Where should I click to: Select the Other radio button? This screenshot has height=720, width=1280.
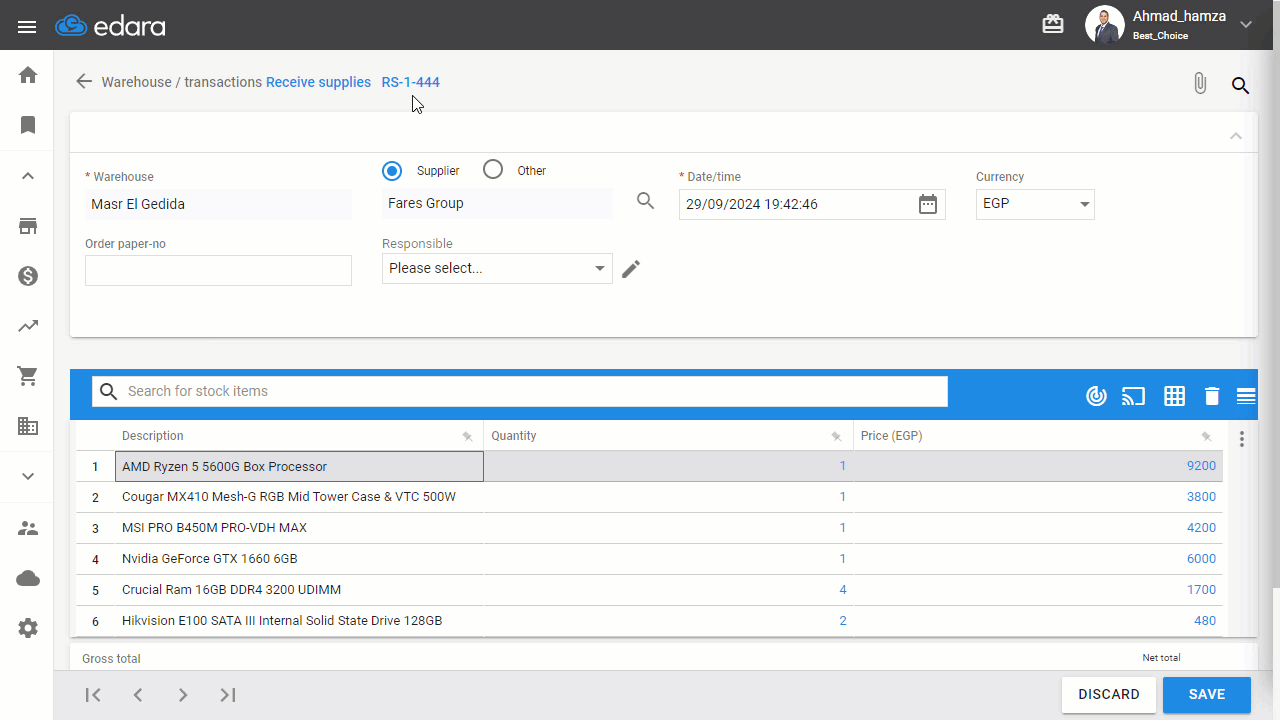click(x=492, y=170)
